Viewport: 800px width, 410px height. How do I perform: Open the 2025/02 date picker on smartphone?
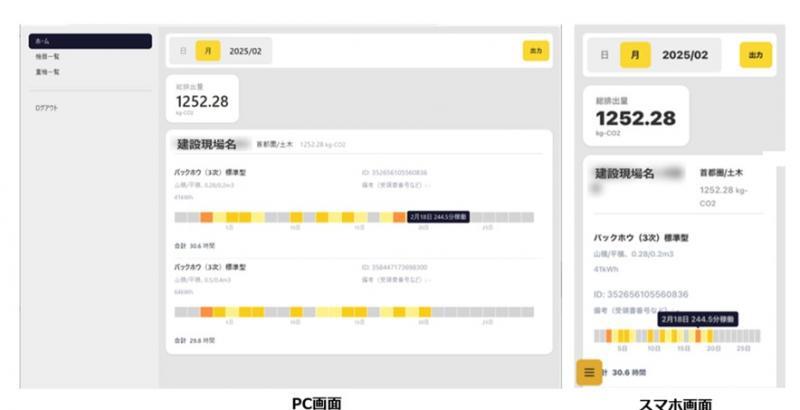pos(685,55)
